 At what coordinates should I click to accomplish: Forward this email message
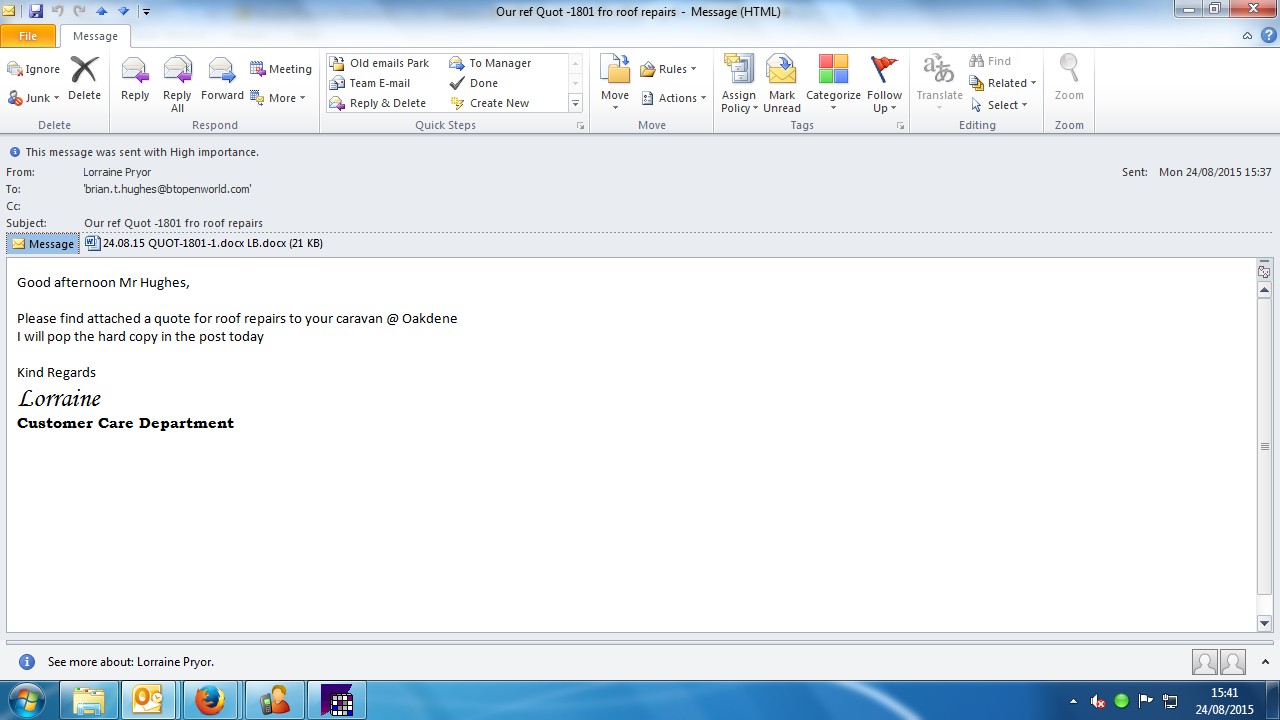(222, 80)
